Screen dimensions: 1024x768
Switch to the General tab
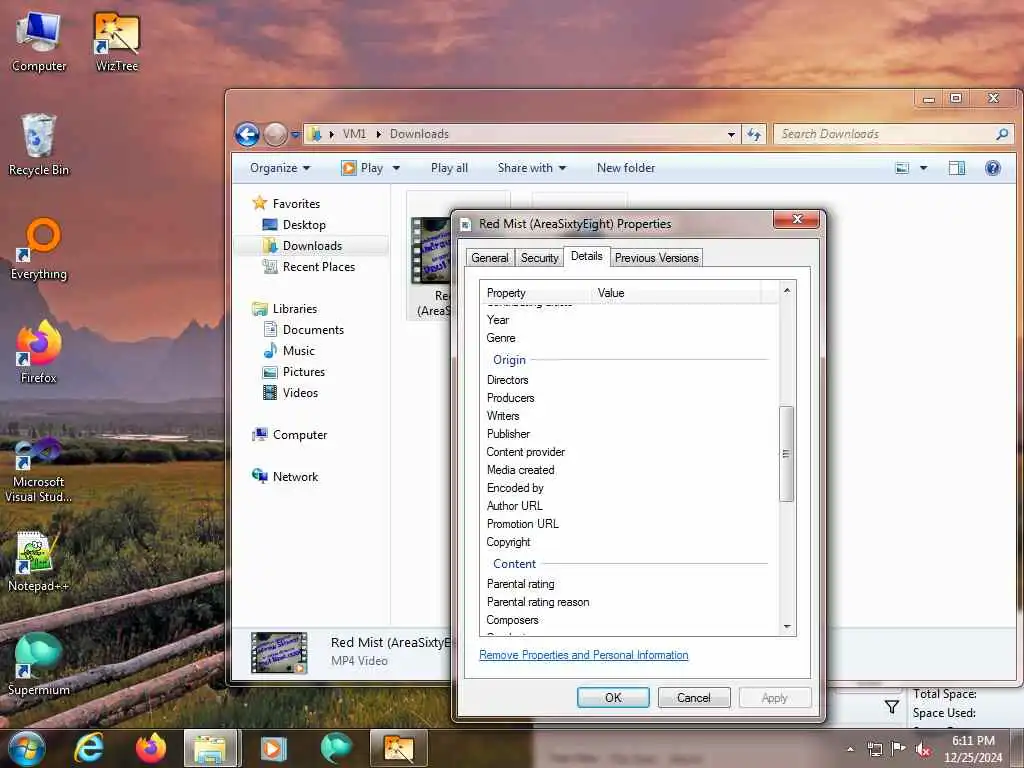[490, 258]
